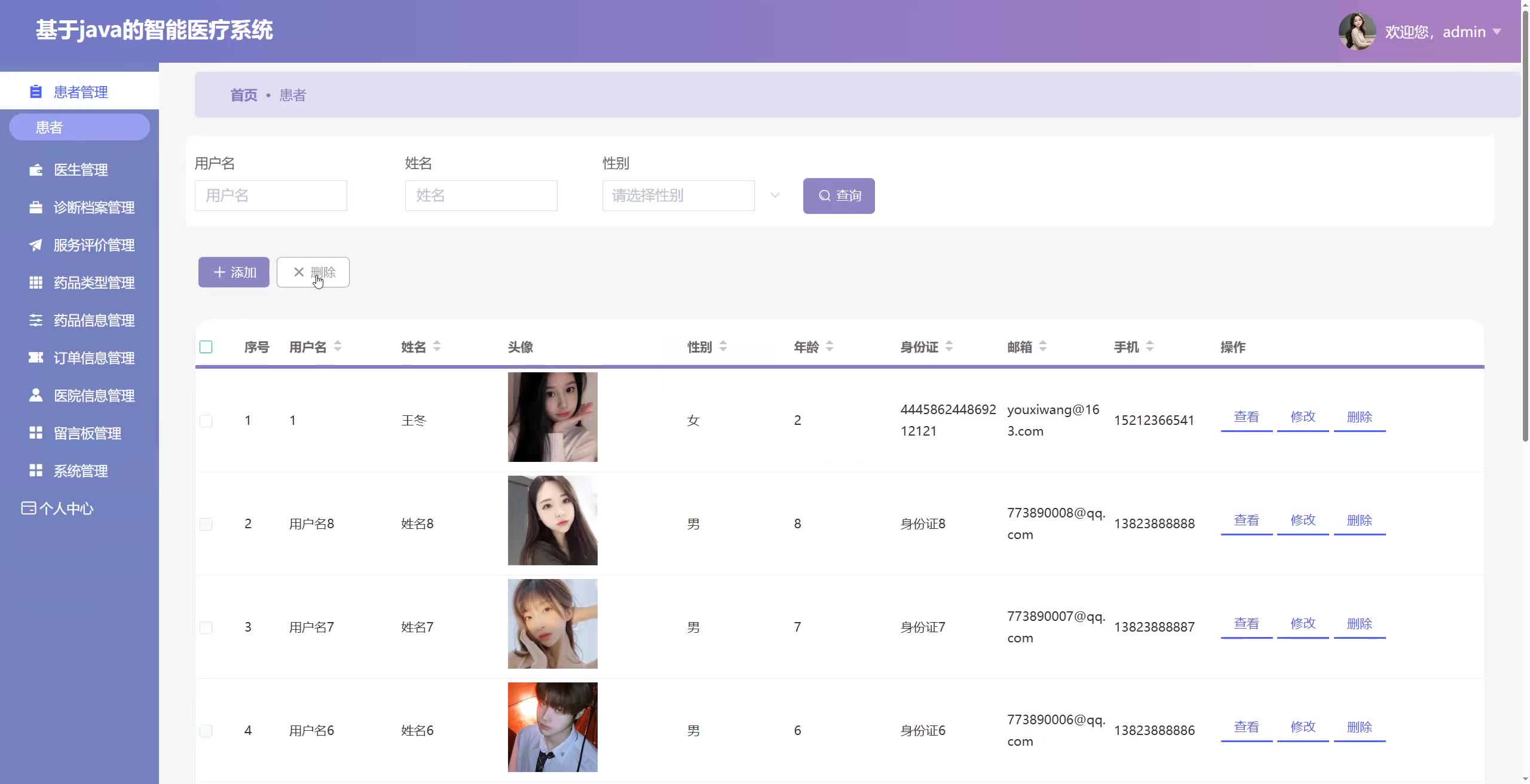Viewport: 1530px width, 784px height.
Task: Check the checkbox for row 王冬
Action: [x=206, y=421]
